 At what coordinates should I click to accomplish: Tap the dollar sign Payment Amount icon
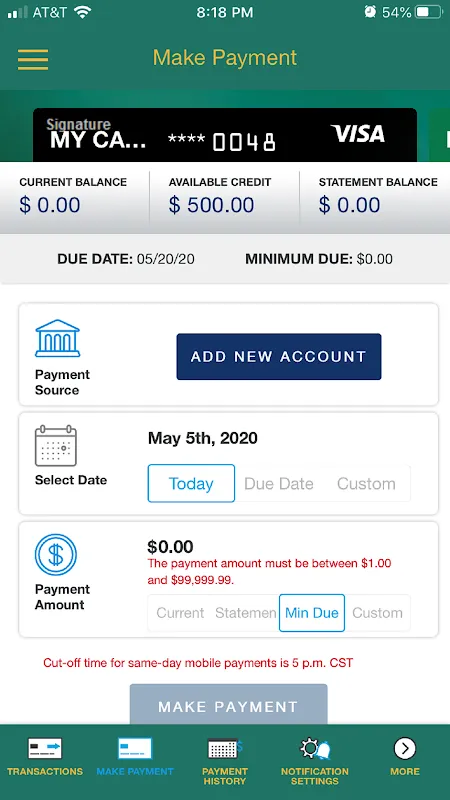(x=56, y=555)
